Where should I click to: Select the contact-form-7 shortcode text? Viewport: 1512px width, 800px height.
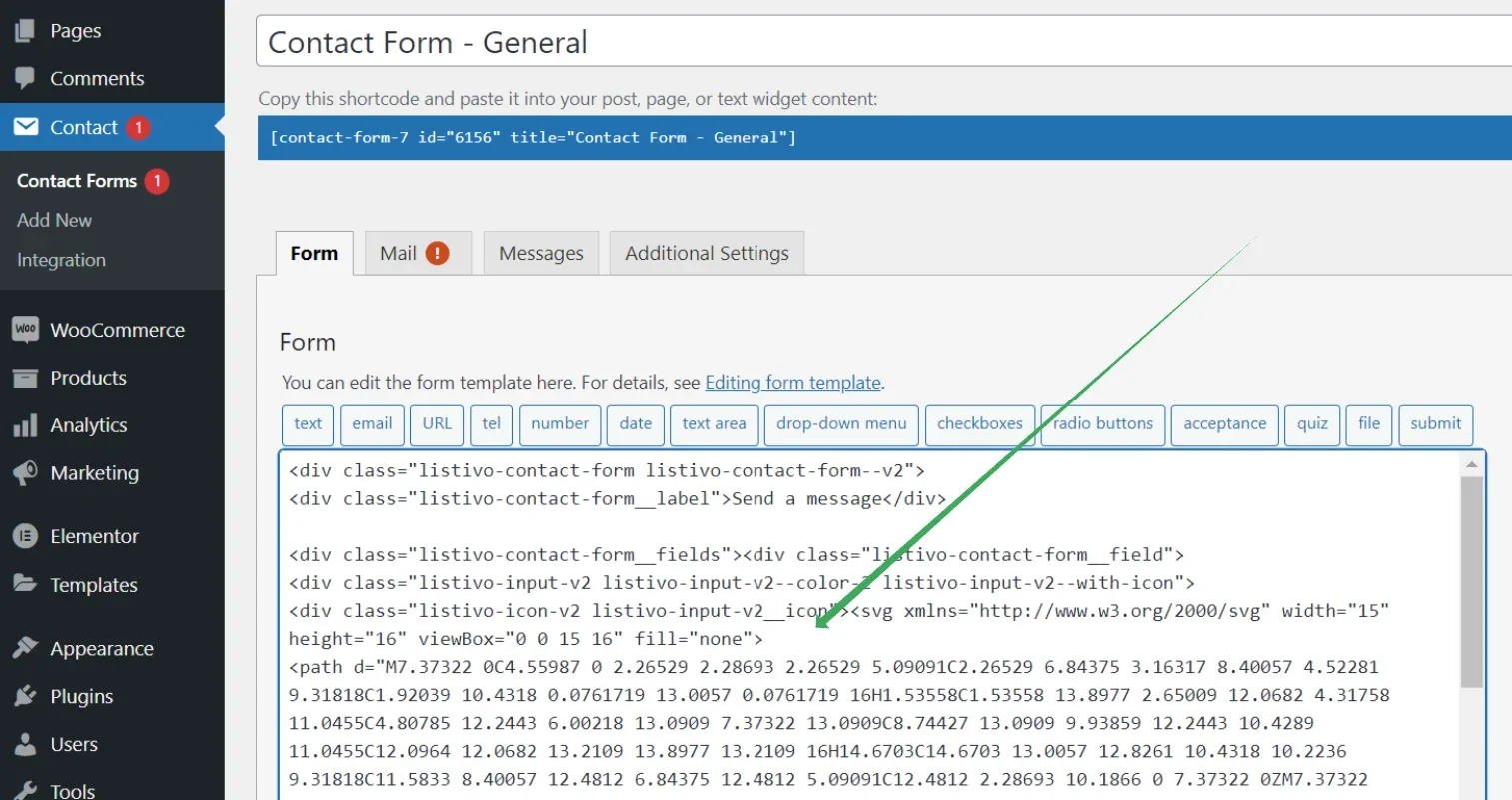click(533, 138)
